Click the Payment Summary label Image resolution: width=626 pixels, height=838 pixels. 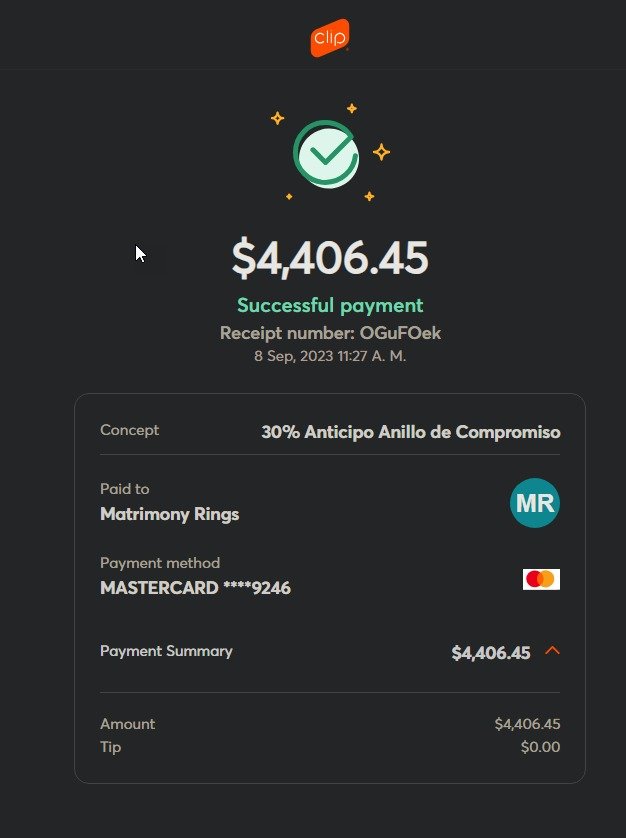[x=166, y=651]
